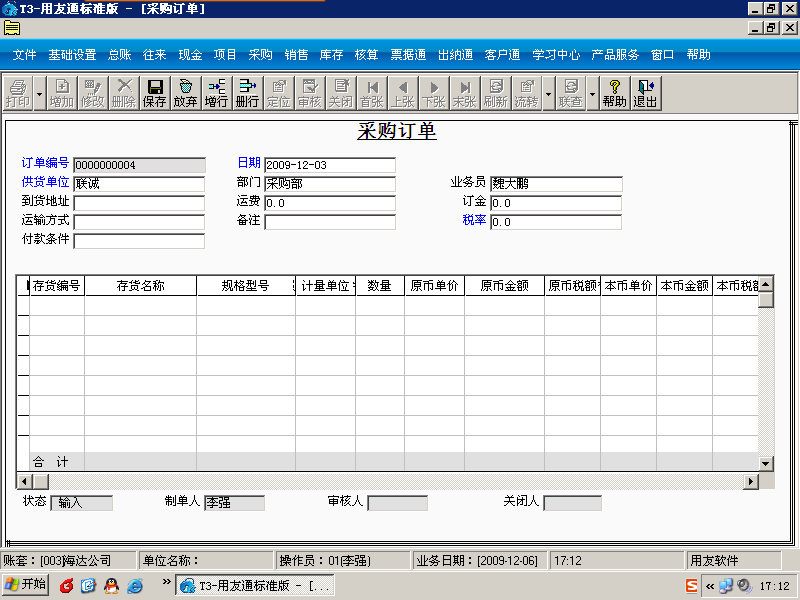Open the 票据通 menu
800x600 pixels.
pos(408,55)
